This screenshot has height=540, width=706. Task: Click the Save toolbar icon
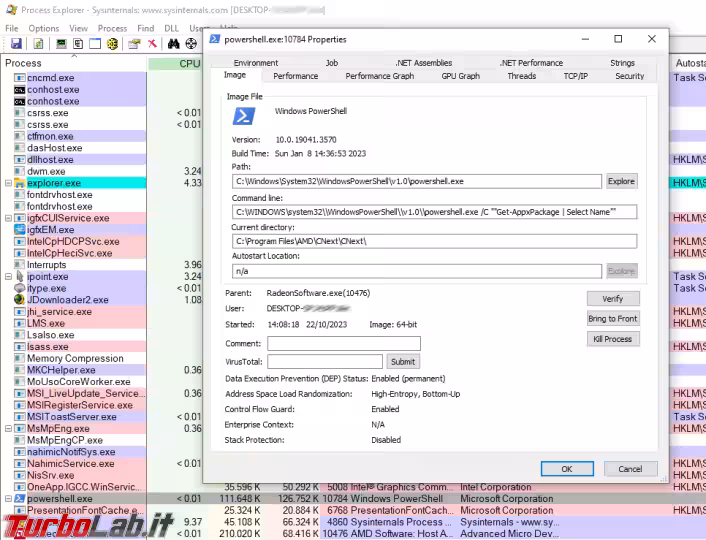[16, 44]
